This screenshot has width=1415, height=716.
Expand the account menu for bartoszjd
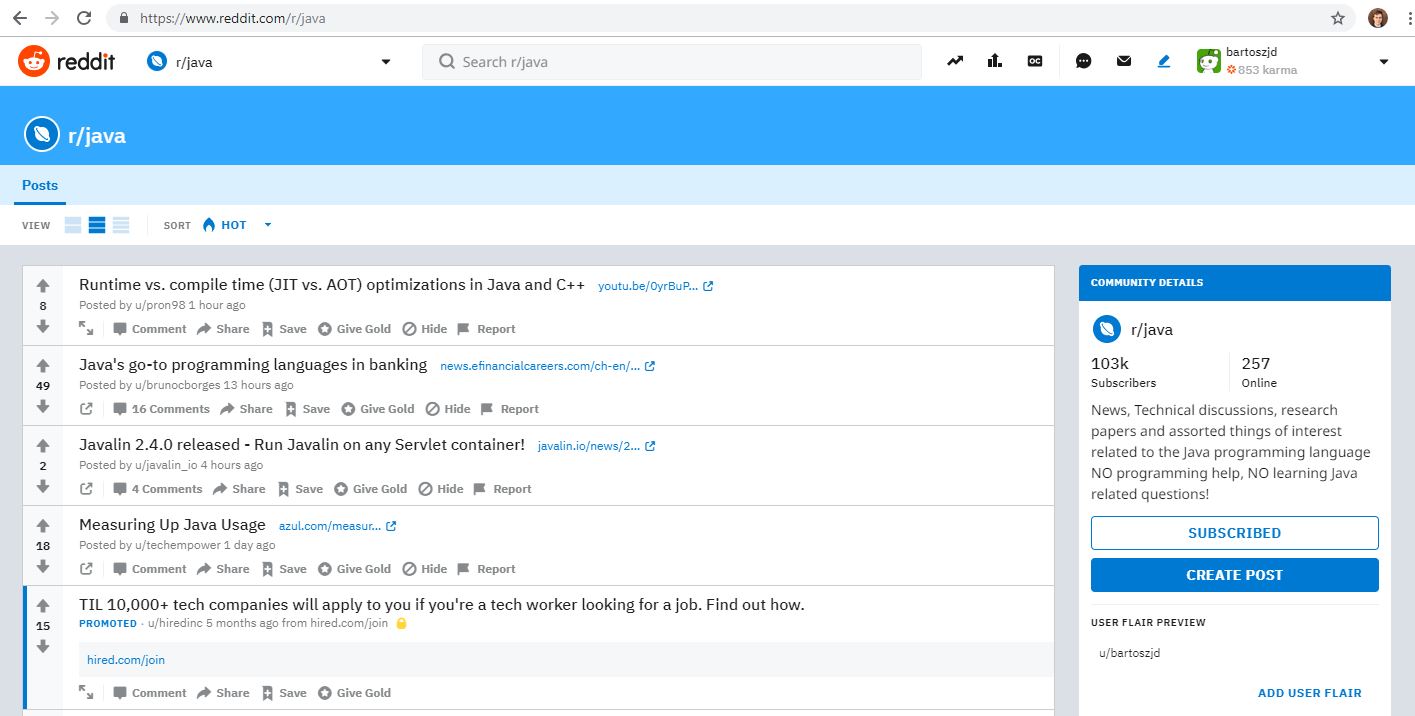(1383, 61)
